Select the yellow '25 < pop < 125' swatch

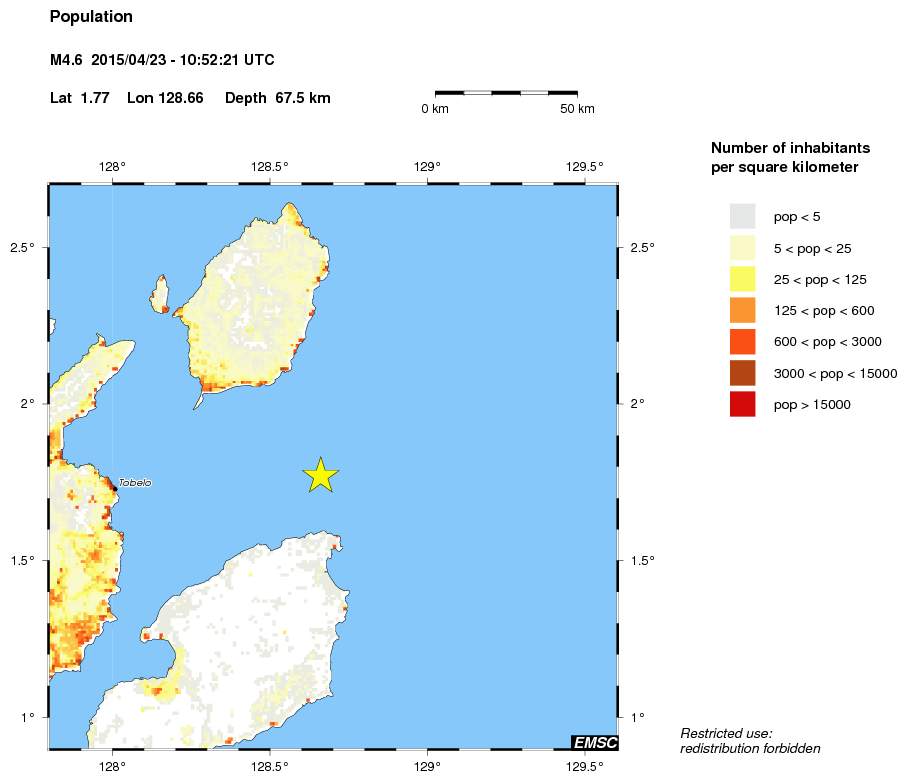tap(742, 279)
